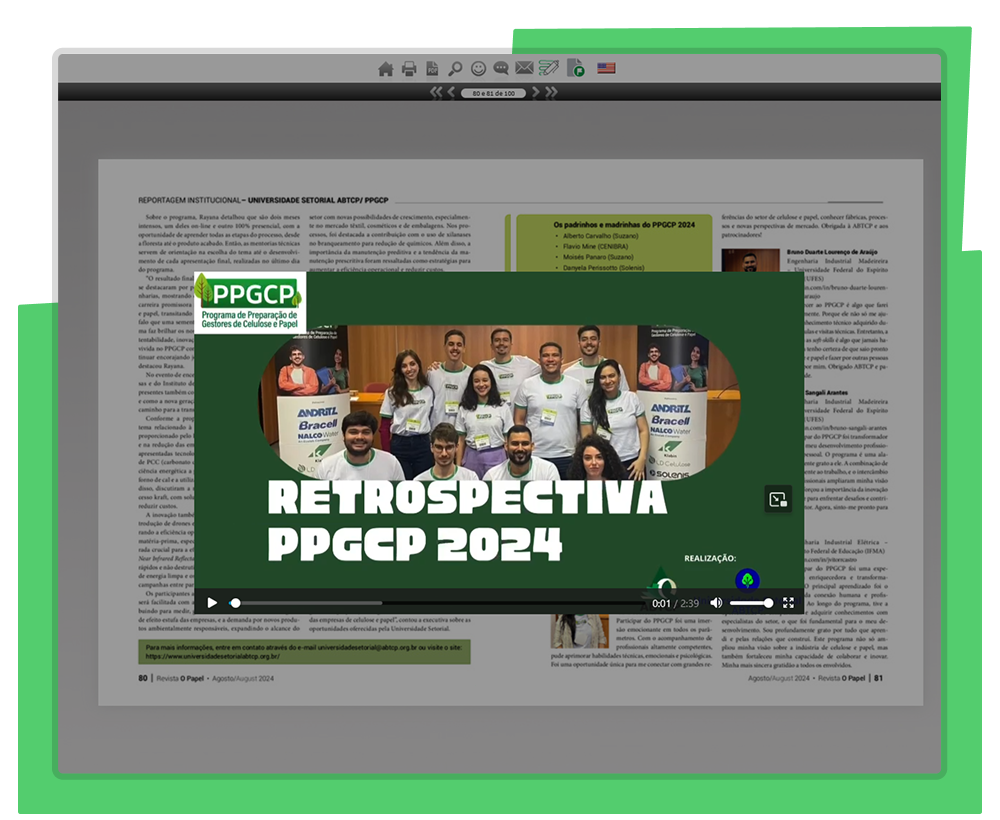Screen dimensions: 1000x820
Task: Click the page 80 footer Revista O Papel
Action: 180,678
